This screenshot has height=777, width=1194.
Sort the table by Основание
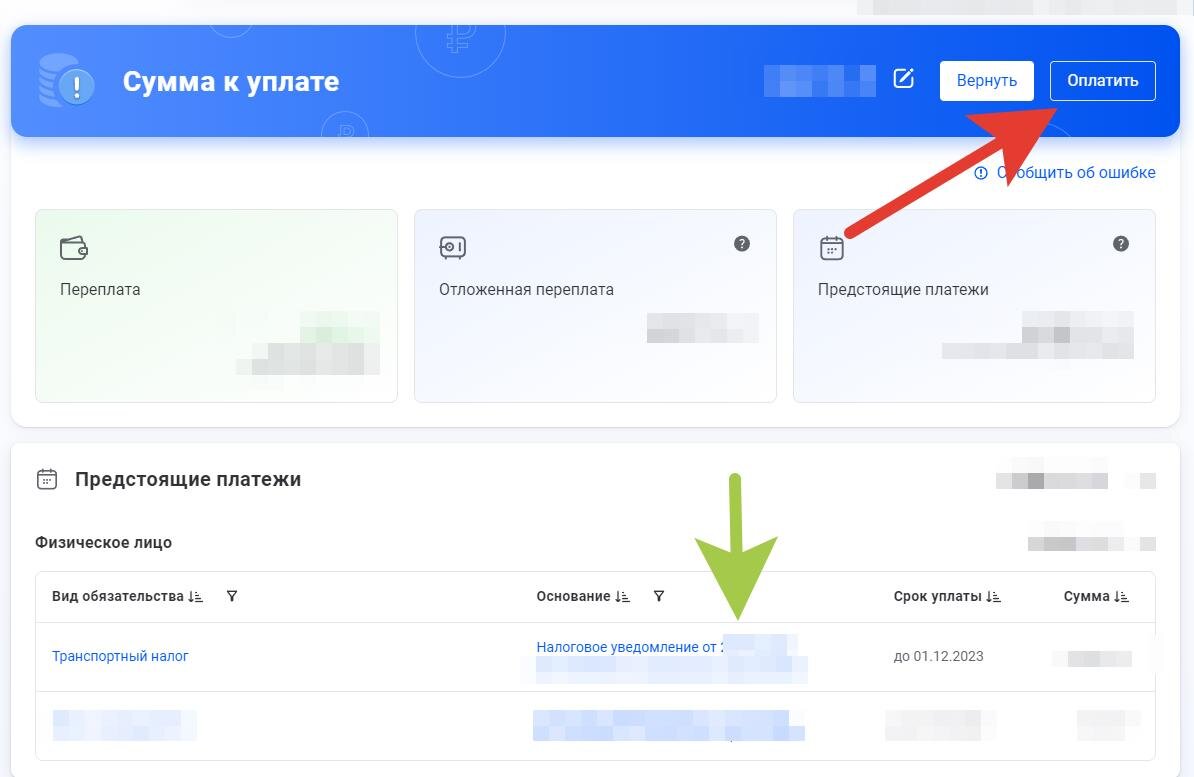pos(622,596)
